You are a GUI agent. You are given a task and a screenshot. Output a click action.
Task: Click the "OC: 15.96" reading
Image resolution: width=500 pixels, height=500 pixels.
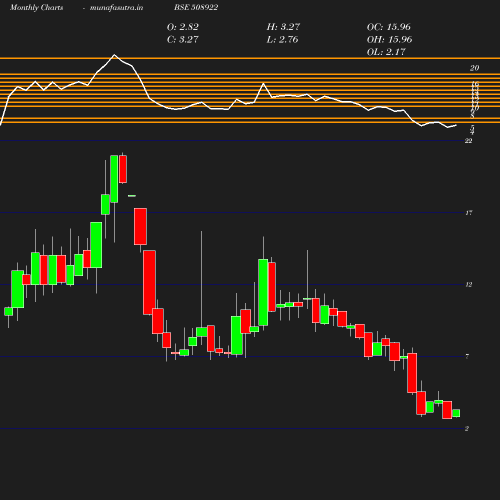[389, 27]
